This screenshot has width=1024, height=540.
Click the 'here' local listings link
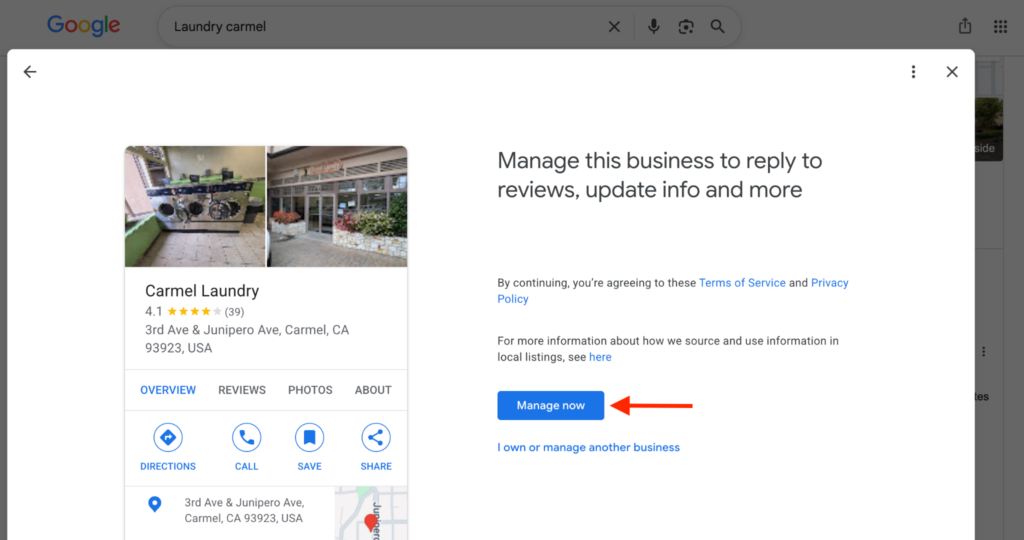600,357
